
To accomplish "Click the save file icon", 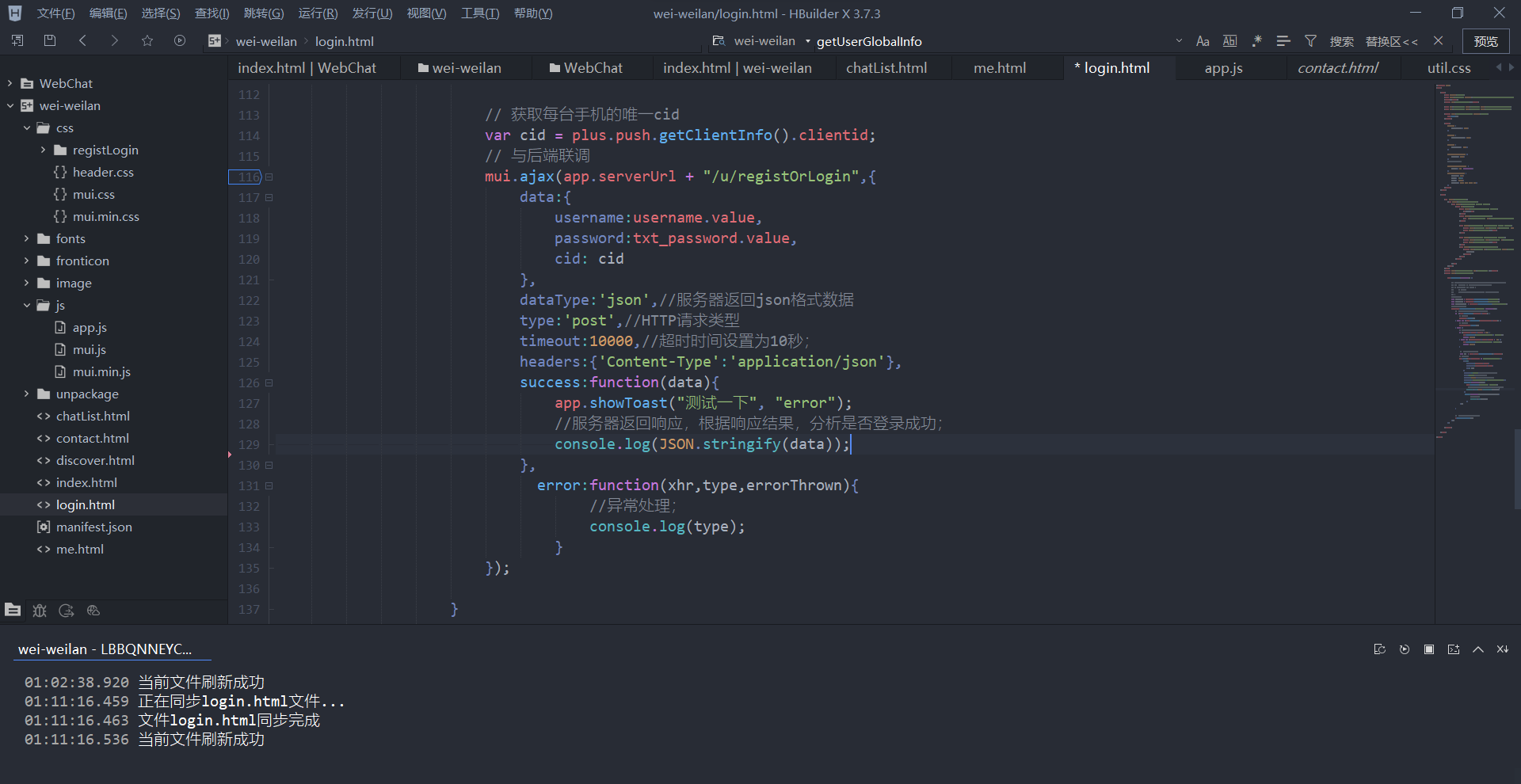I will click(x=50, y=40).
